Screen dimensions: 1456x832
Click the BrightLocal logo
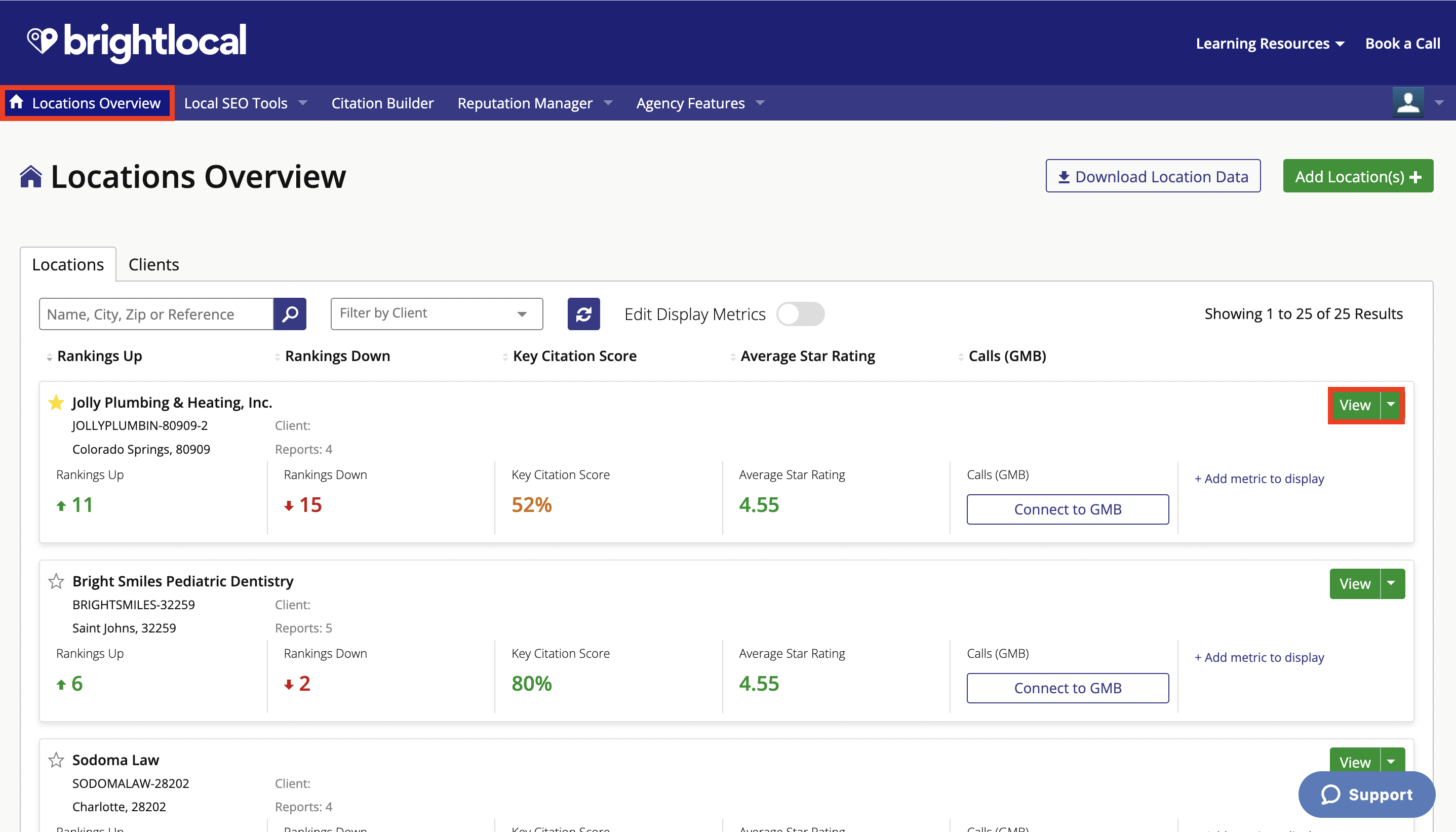(x=137, y=42)
